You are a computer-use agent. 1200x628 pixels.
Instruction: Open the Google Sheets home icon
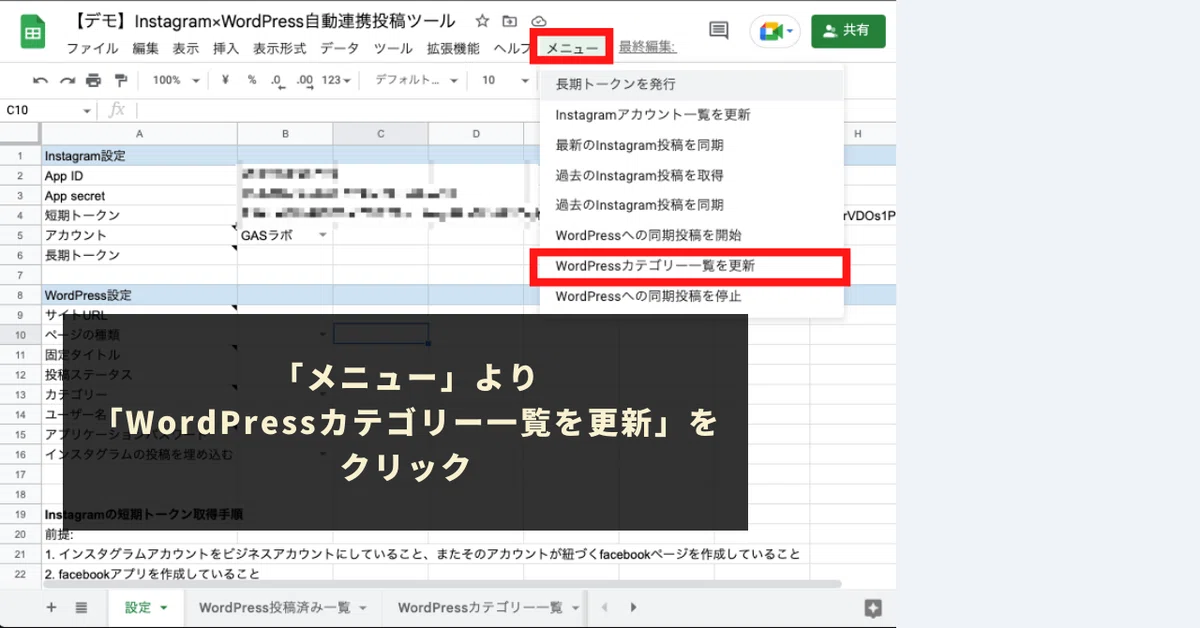(34, 33)
